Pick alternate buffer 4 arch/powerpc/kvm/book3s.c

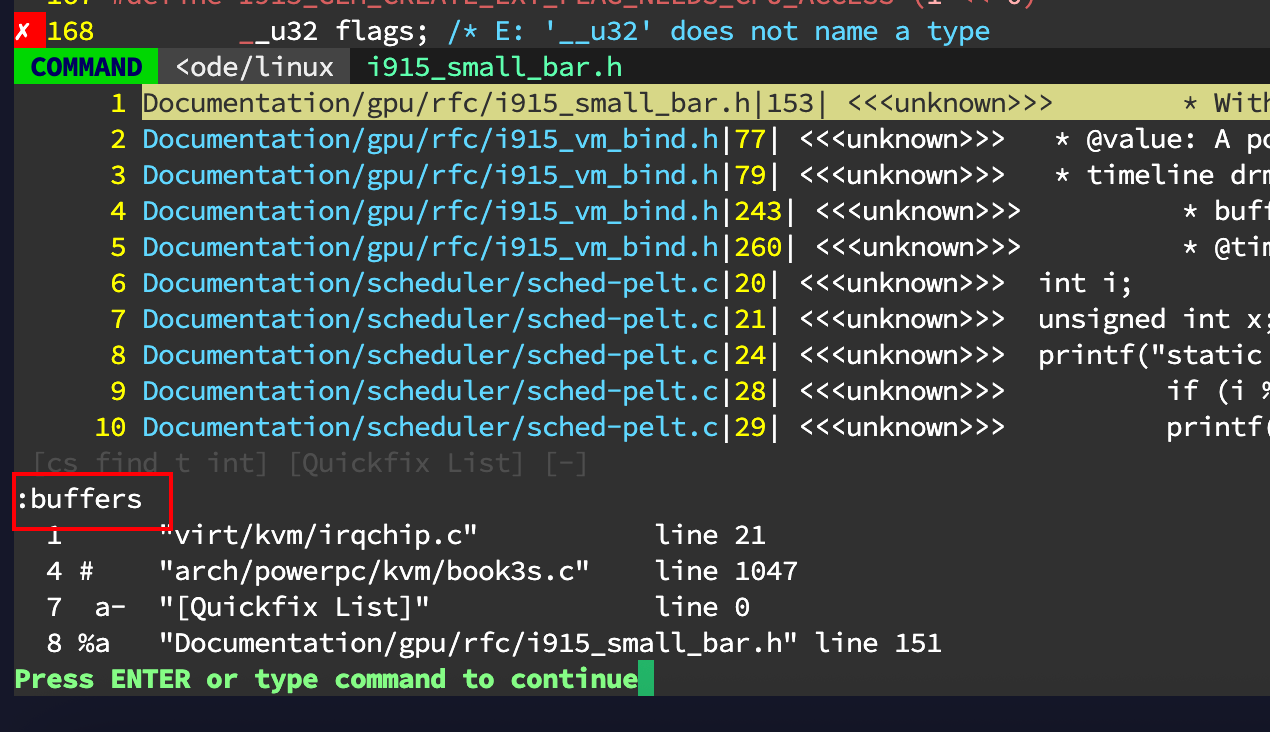click(374, 571)
